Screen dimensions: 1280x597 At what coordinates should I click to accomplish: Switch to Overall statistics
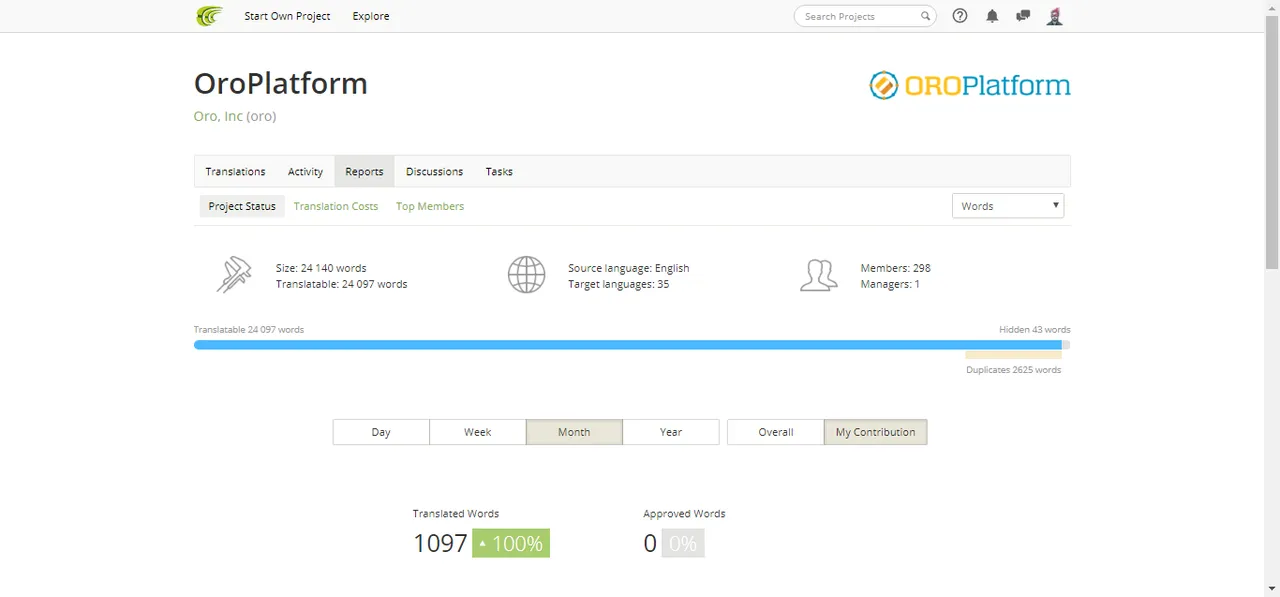[x=776, y=432]
